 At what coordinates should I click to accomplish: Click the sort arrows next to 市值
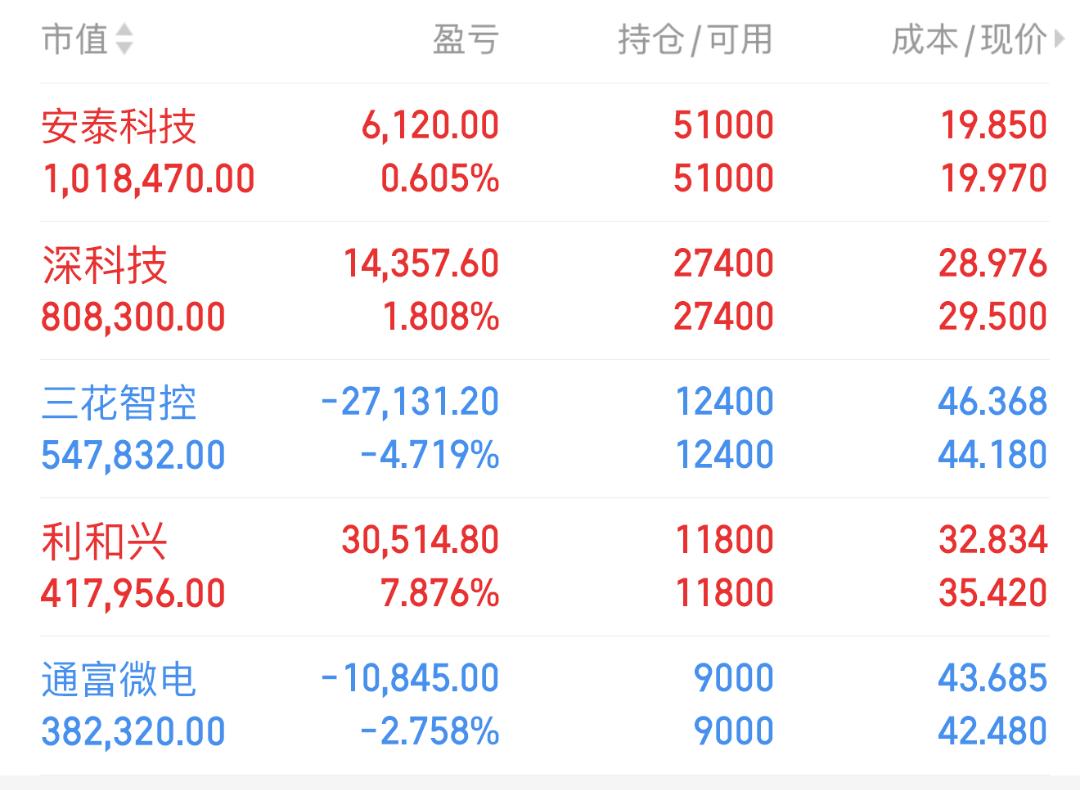pos(124,39)
